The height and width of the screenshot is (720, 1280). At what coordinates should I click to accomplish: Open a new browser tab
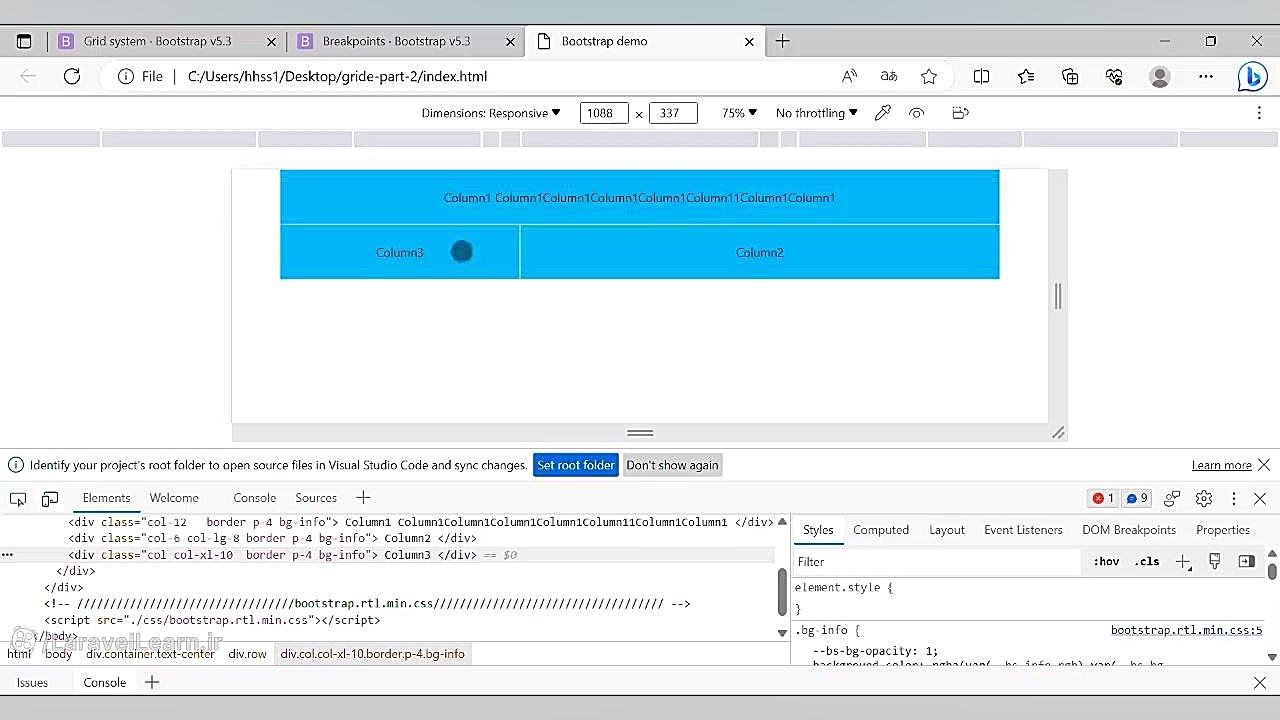pyautogui.click(x=783, y=41)
